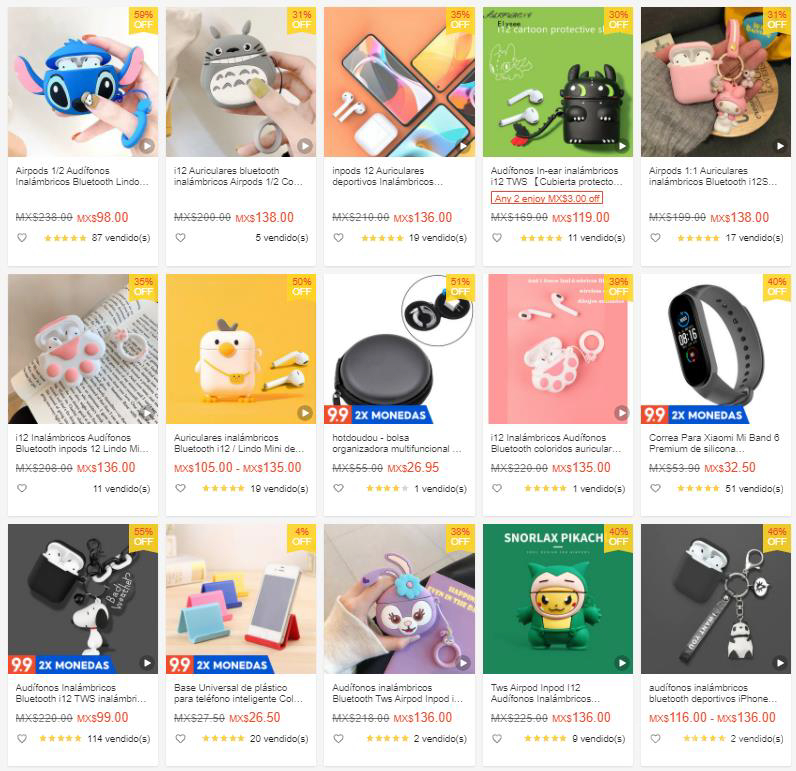
Task: Click the 59% OFF badge on Stitch case
Action: coord(143,20)
